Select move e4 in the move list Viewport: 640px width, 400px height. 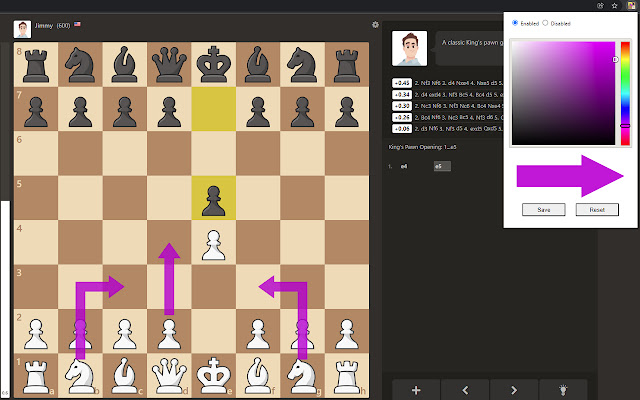click(404, 166)
